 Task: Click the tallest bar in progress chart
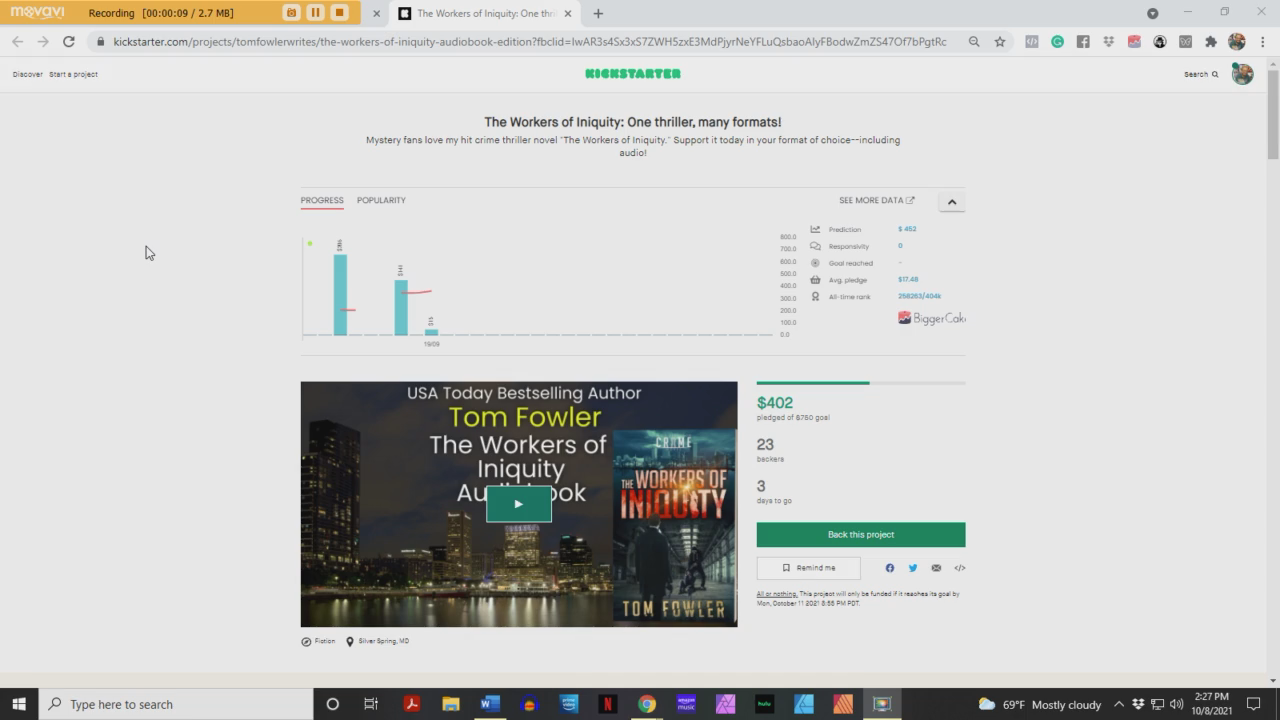(x=340, y=294)
